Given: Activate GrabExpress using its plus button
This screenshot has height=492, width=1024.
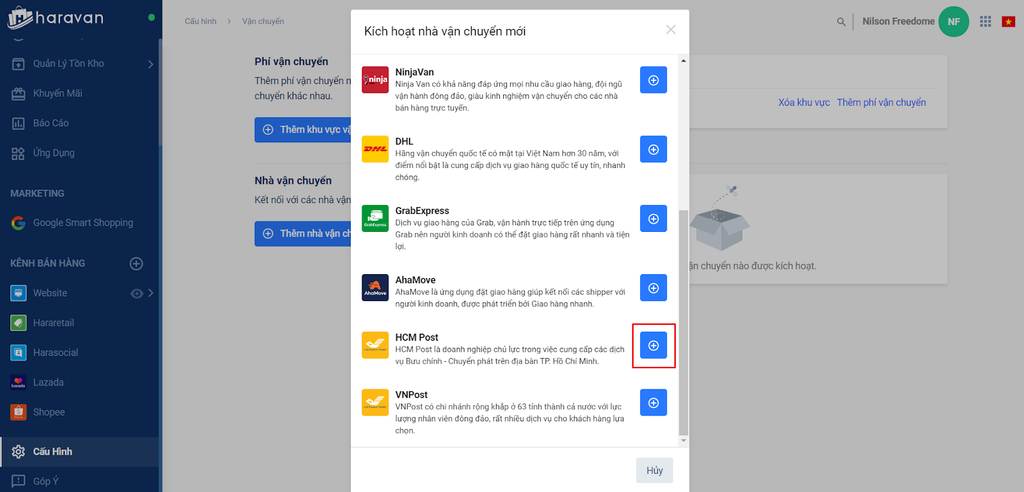Looking at the screenshot, I should [653, 219].
